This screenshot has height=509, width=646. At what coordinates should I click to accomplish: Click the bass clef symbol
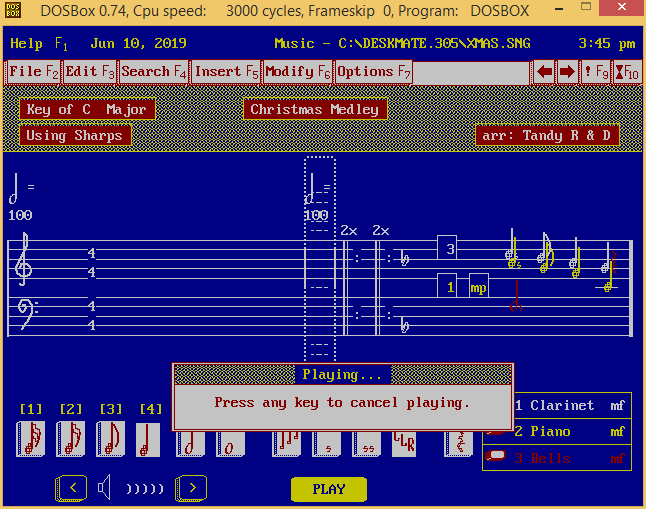pos(27,314)
